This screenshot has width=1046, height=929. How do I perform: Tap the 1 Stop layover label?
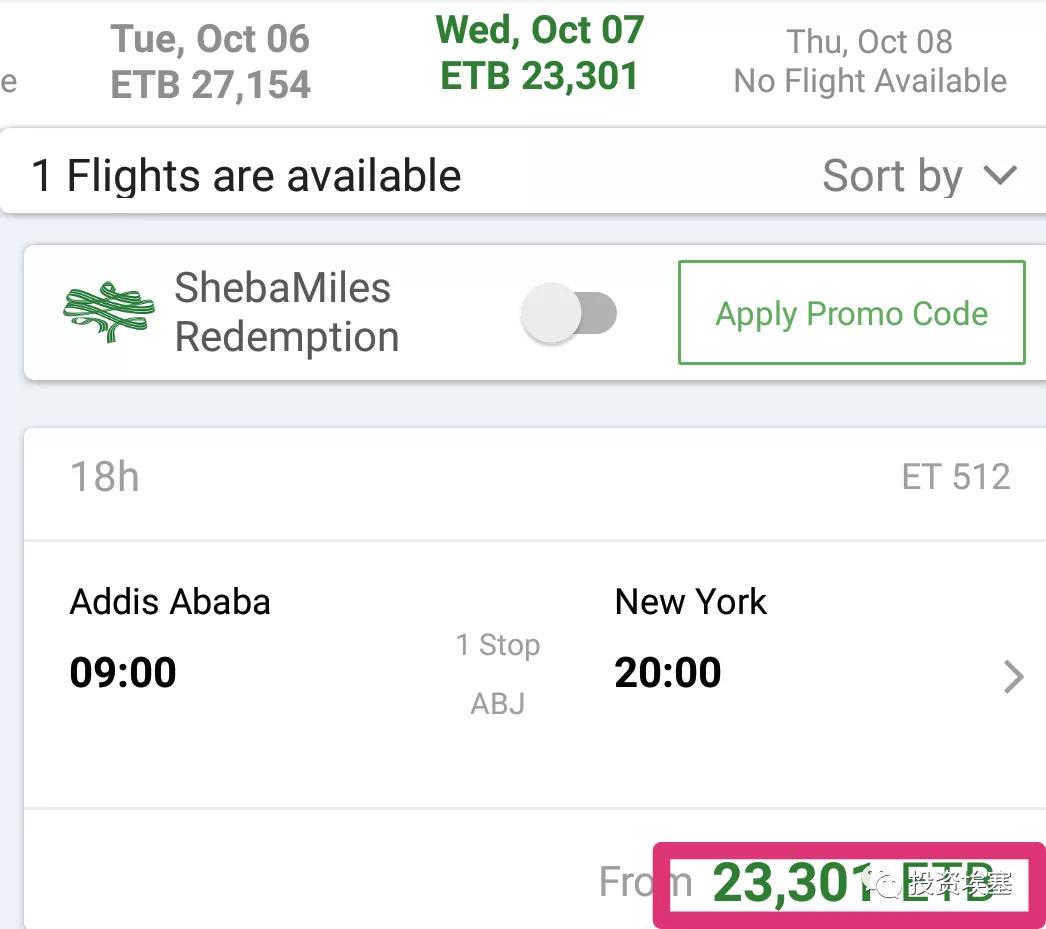498,645
